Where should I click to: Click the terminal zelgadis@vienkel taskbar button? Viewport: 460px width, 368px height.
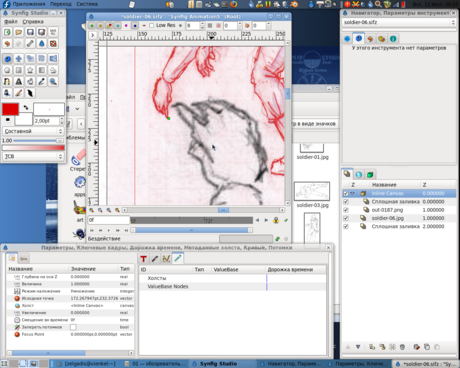click(x=86, y=364)
